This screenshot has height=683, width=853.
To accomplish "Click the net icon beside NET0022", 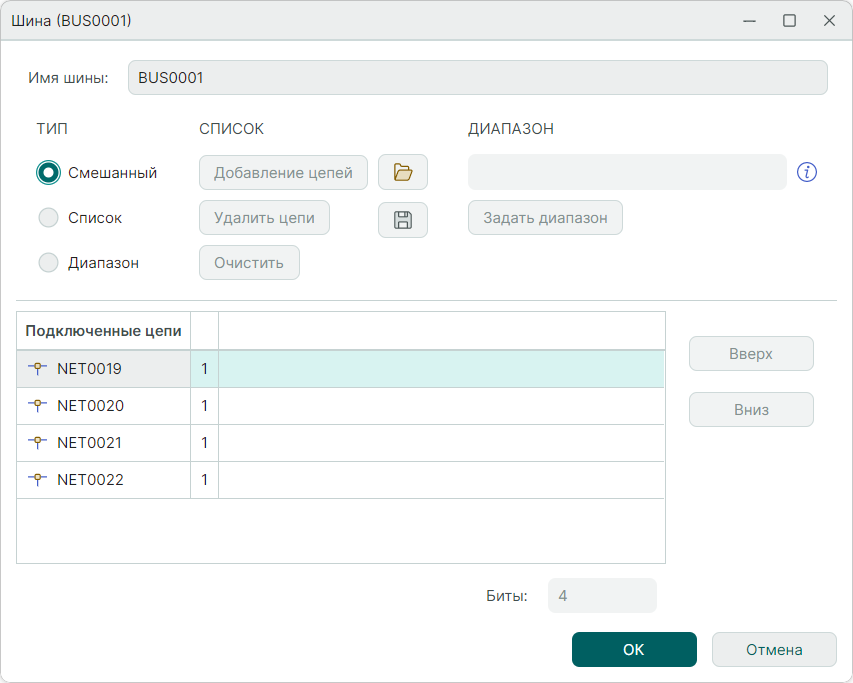I will tap(38, 480).
